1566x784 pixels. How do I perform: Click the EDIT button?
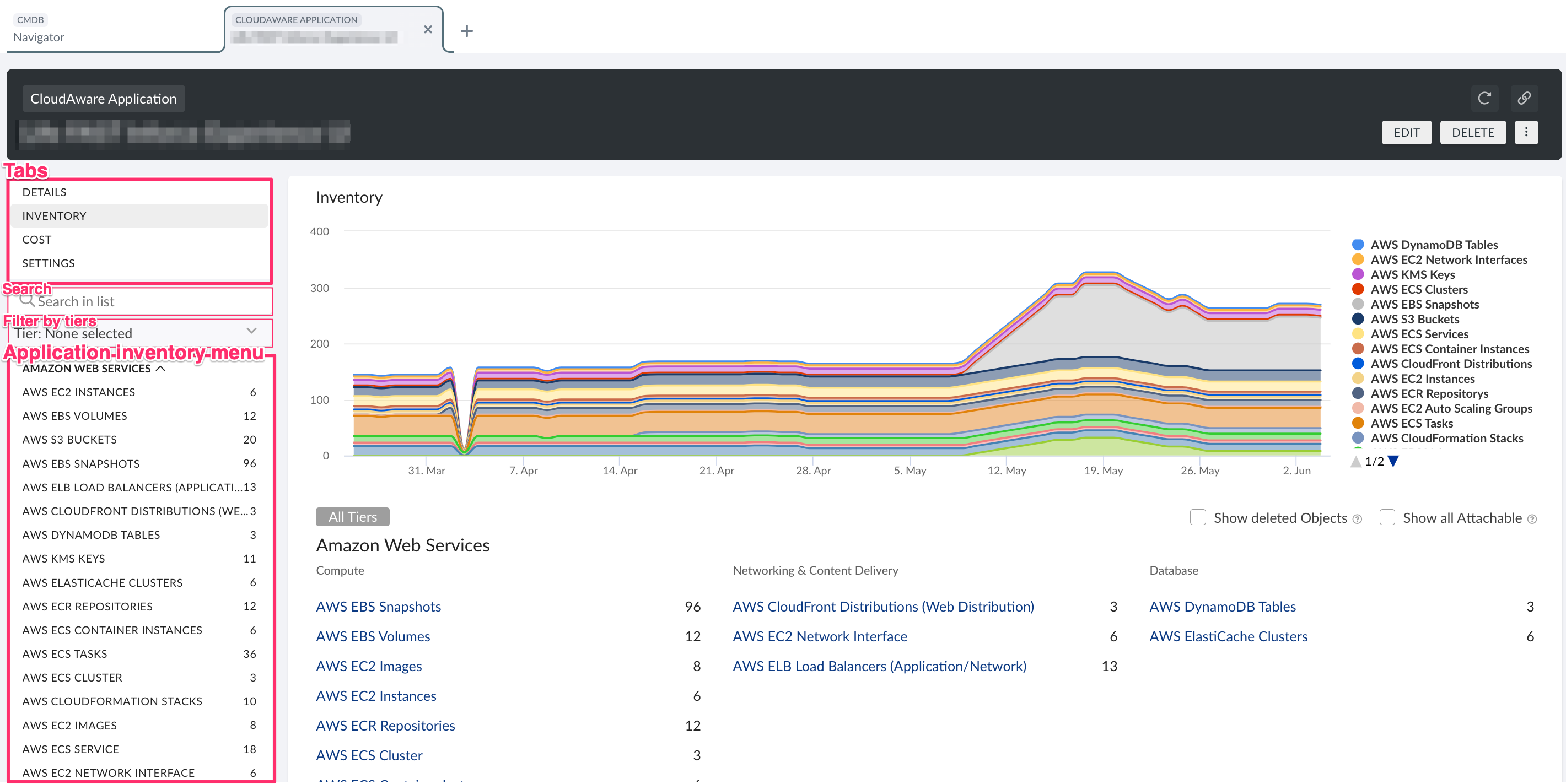[1407, 132]
